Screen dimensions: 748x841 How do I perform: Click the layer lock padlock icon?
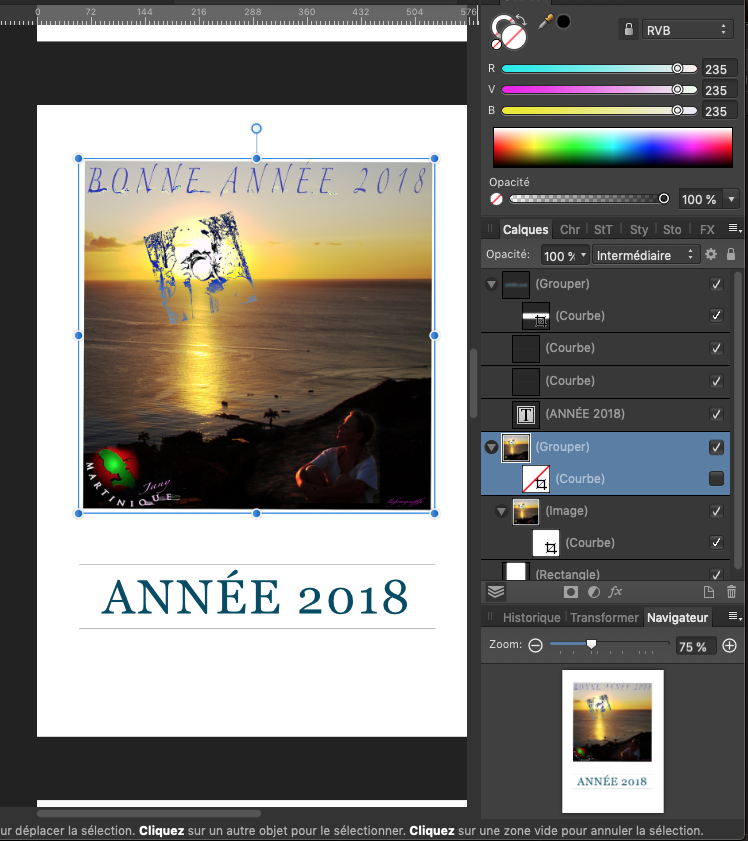(x=731, y=254)
